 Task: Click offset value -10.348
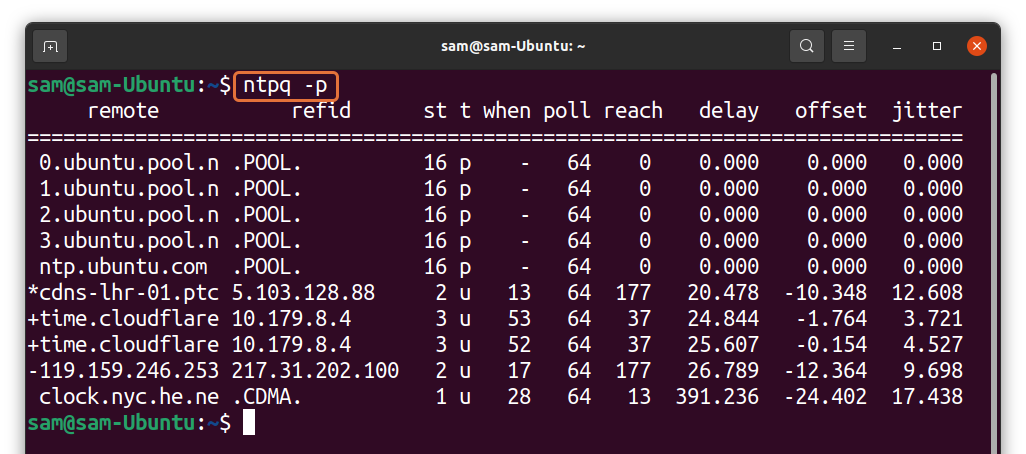[824, 292]
